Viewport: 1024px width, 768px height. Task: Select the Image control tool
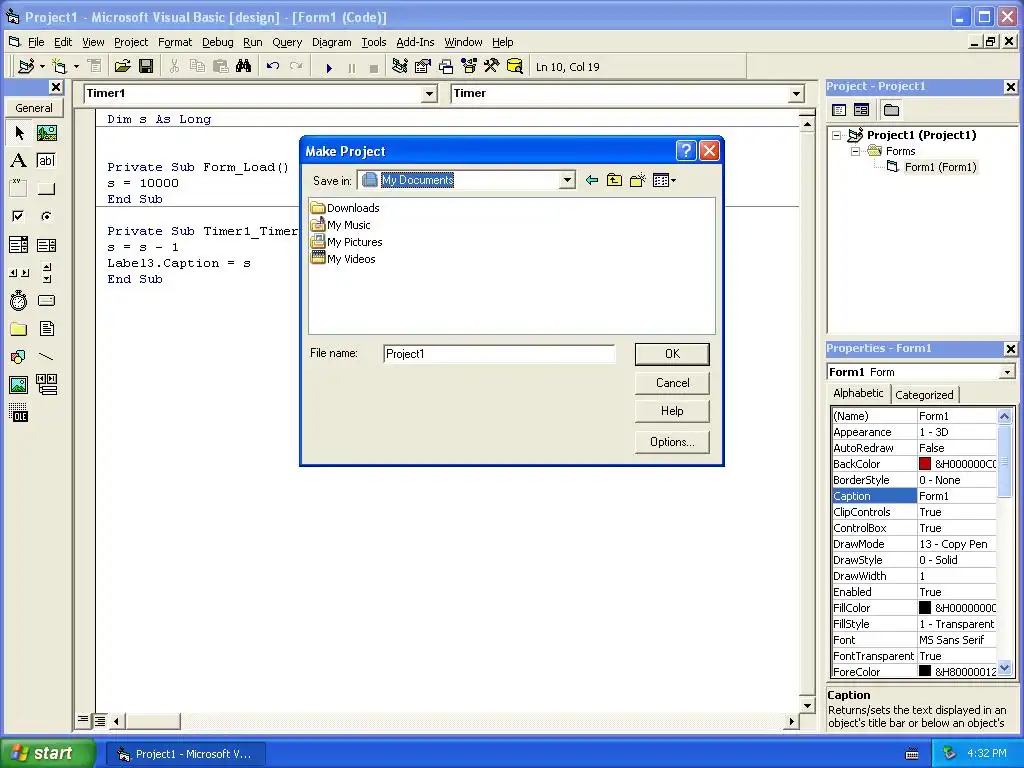point(19,385)
